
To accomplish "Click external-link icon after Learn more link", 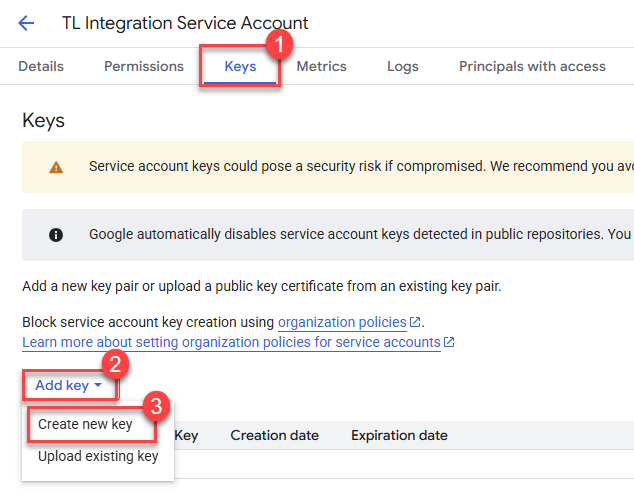I will coord(449,342).
